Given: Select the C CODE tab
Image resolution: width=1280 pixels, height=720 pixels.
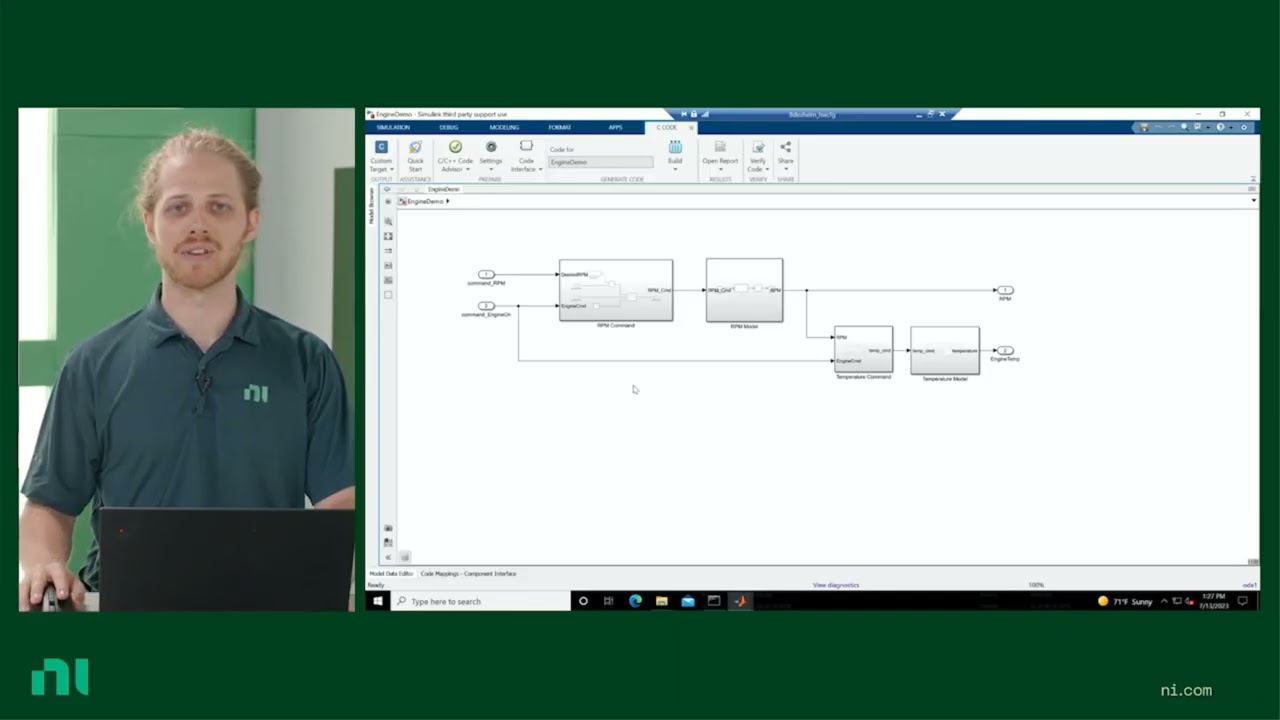Looking at the screenshot, I should pyautogui.click(x=666, y=127).
